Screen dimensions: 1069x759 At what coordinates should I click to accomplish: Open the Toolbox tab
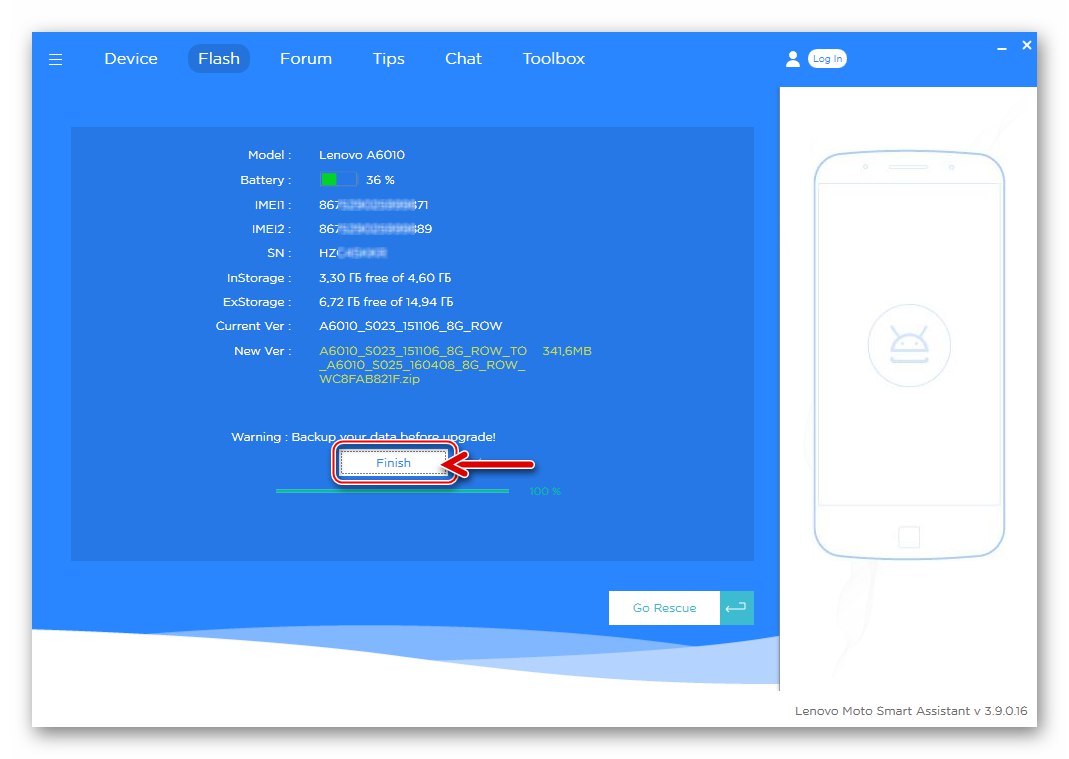(554, 59)
